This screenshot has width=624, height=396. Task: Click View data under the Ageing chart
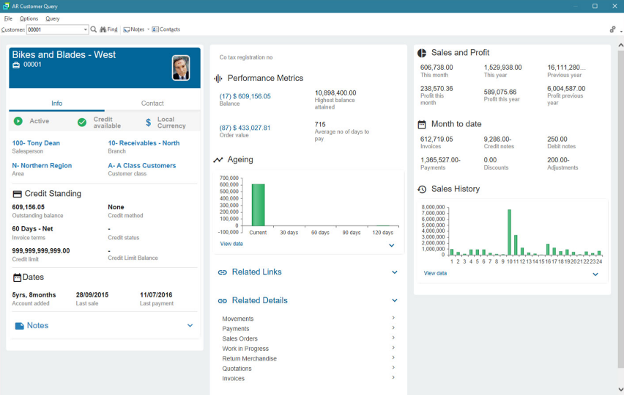click(x=231, y=244)
